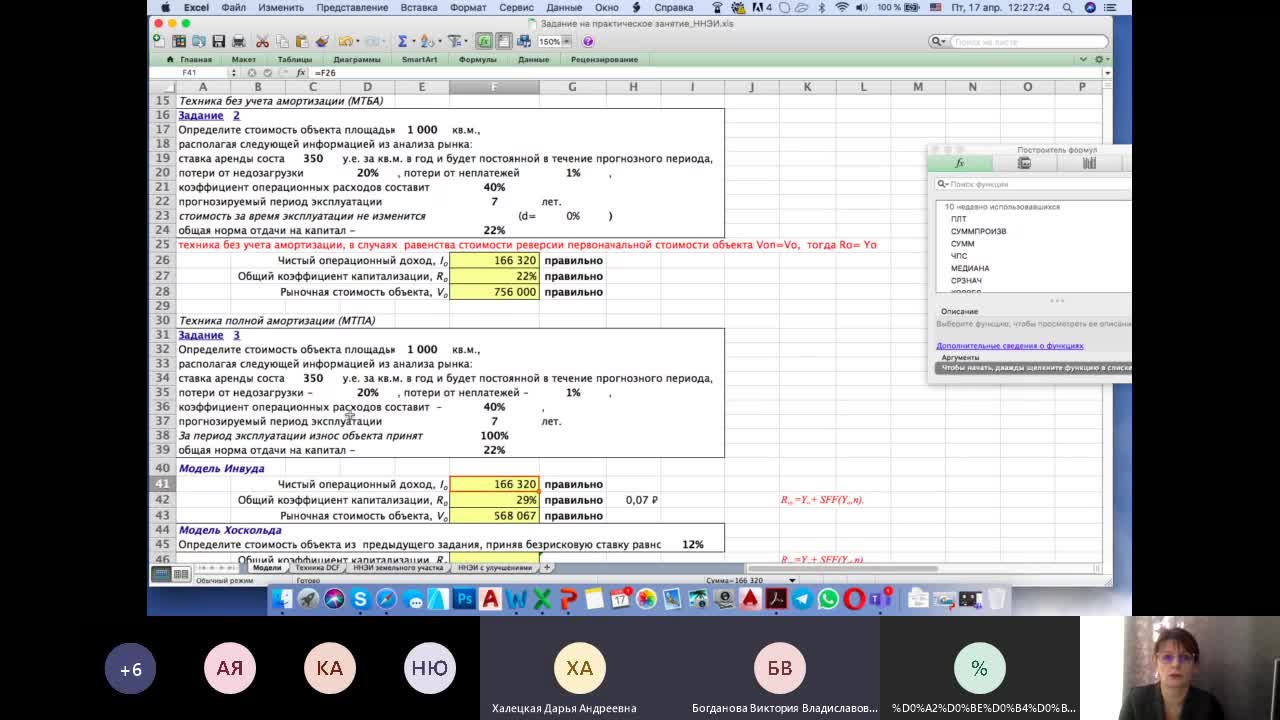Switch to ННЭИ с улучшениями sheet tab
The height and width of the screenshot is (720, 1280).
pyautogui.click(x=495, y=567)
